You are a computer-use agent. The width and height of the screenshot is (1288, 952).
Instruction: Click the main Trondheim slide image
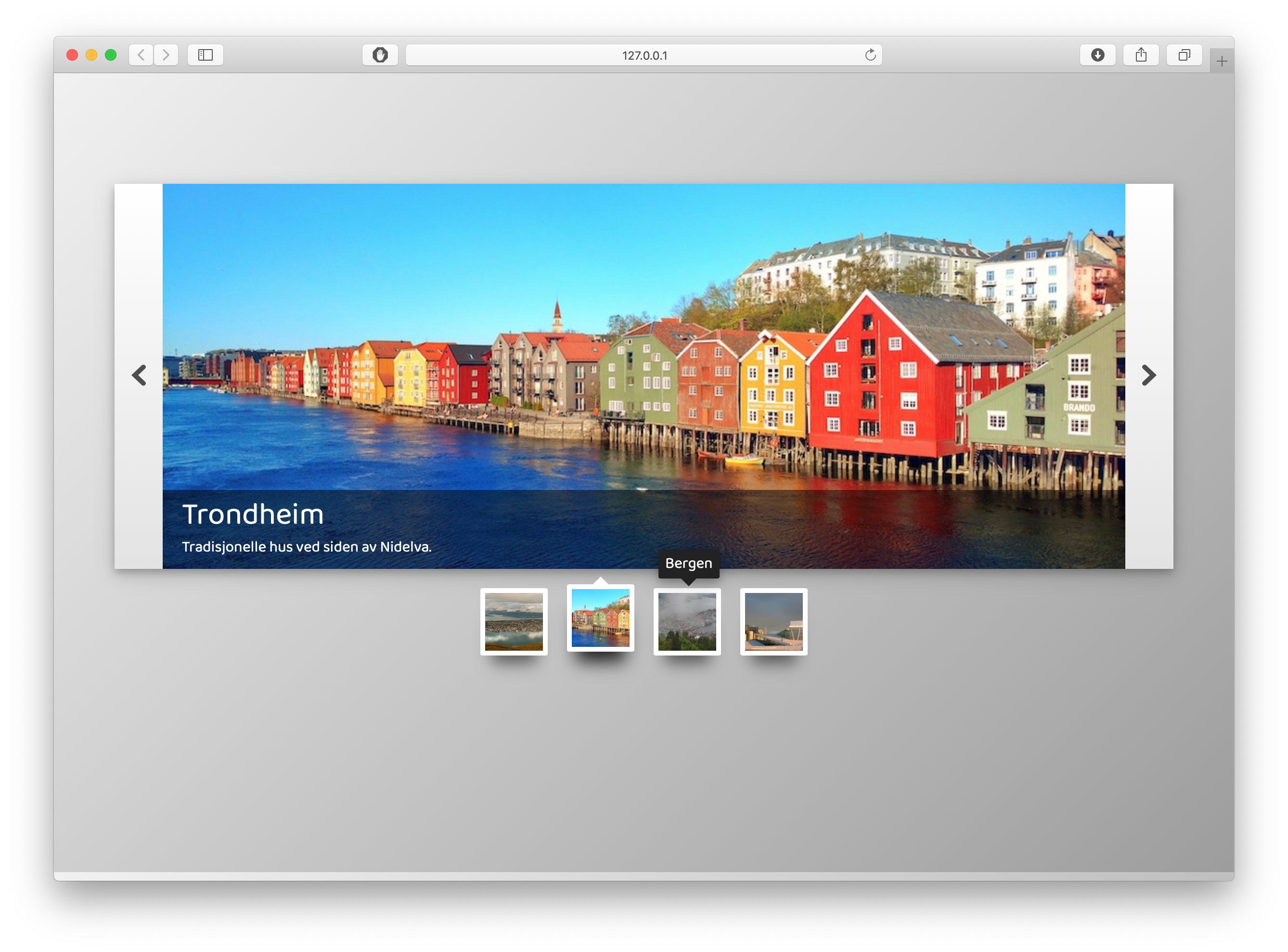click(x=643, y=376)
